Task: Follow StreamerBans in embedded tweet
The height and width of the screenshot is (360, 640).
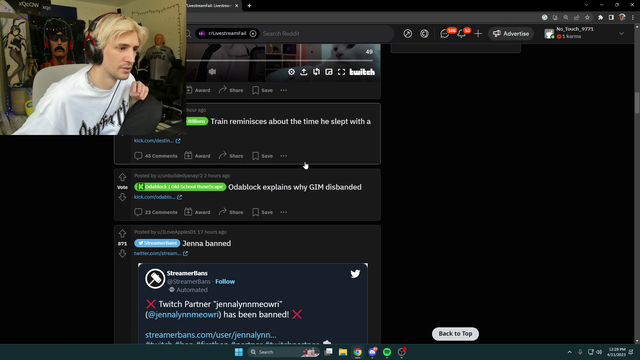Action: pos(225,281)
